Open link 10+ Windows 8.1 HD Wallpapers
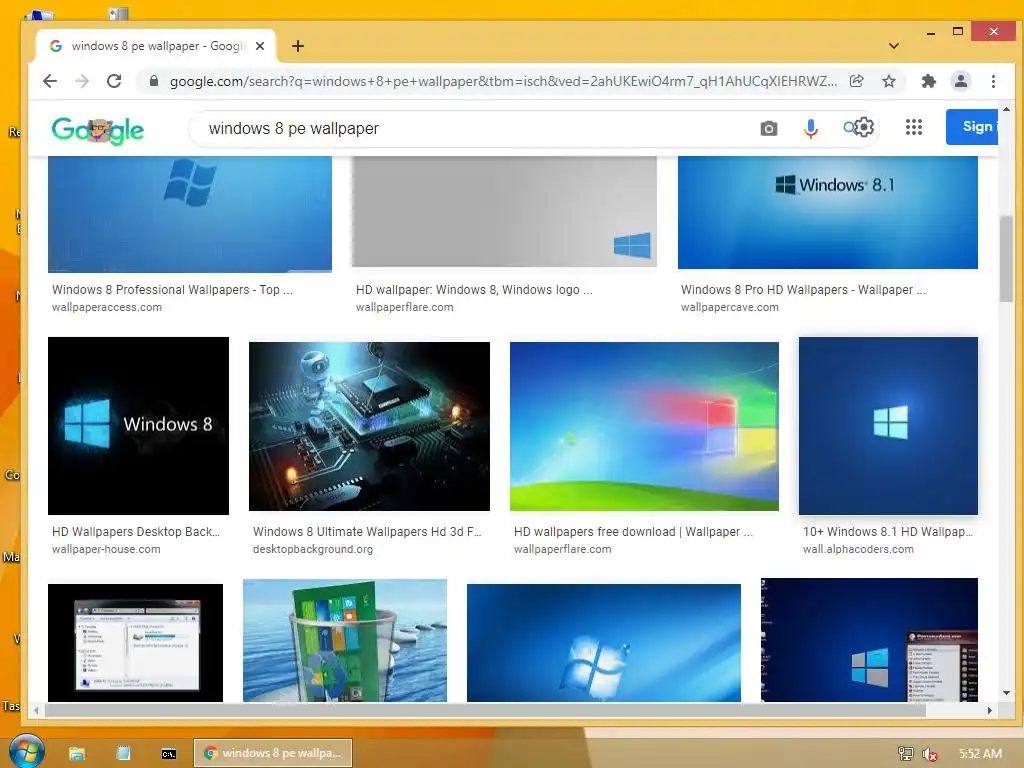The width and height of the screenshot is (1024, 768). (888, 532)
